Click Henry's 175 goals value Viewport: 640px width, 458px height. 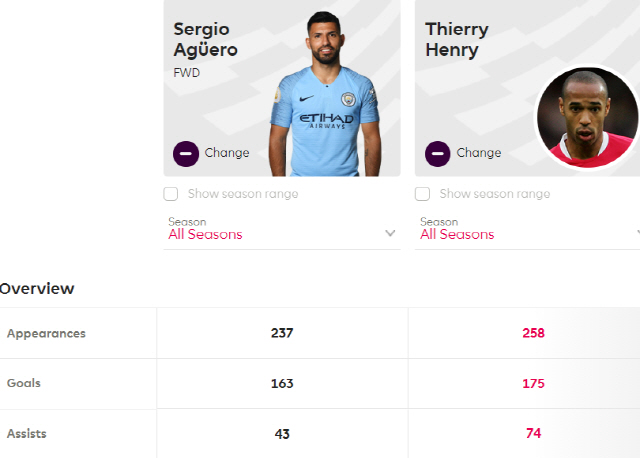click(x=533, y=384)
